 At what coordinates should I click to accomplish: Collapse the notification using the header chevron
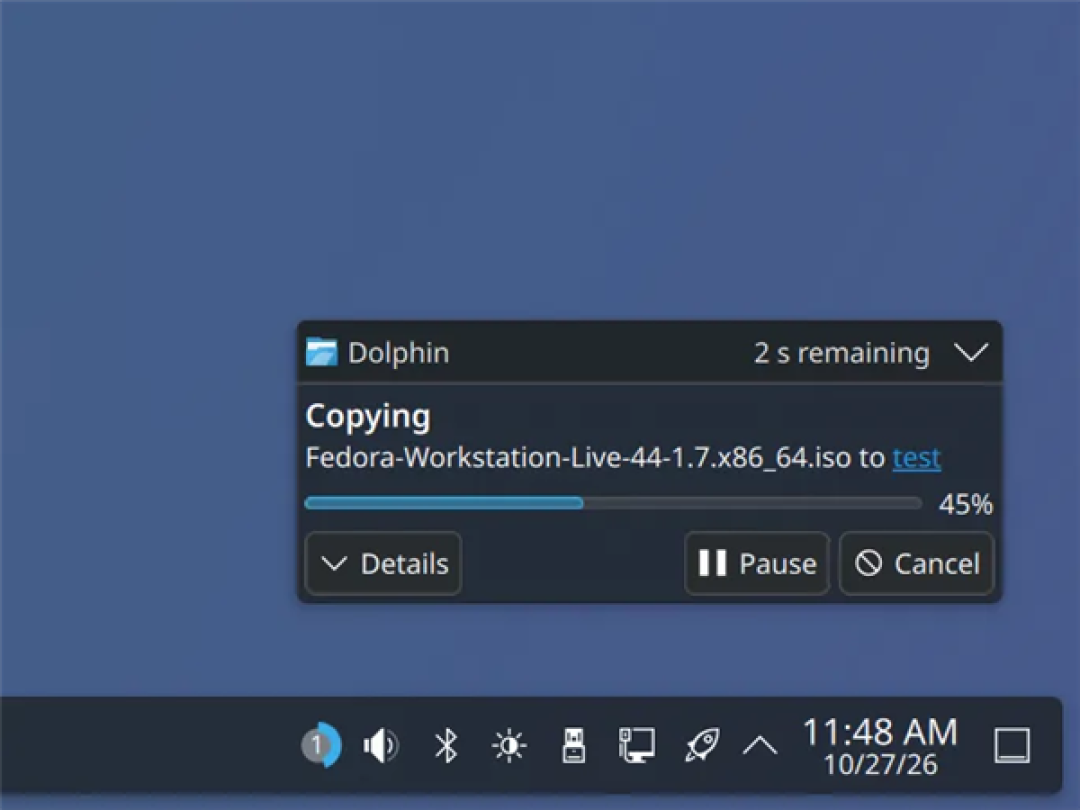pyautogui.click(x=971, y=353)
